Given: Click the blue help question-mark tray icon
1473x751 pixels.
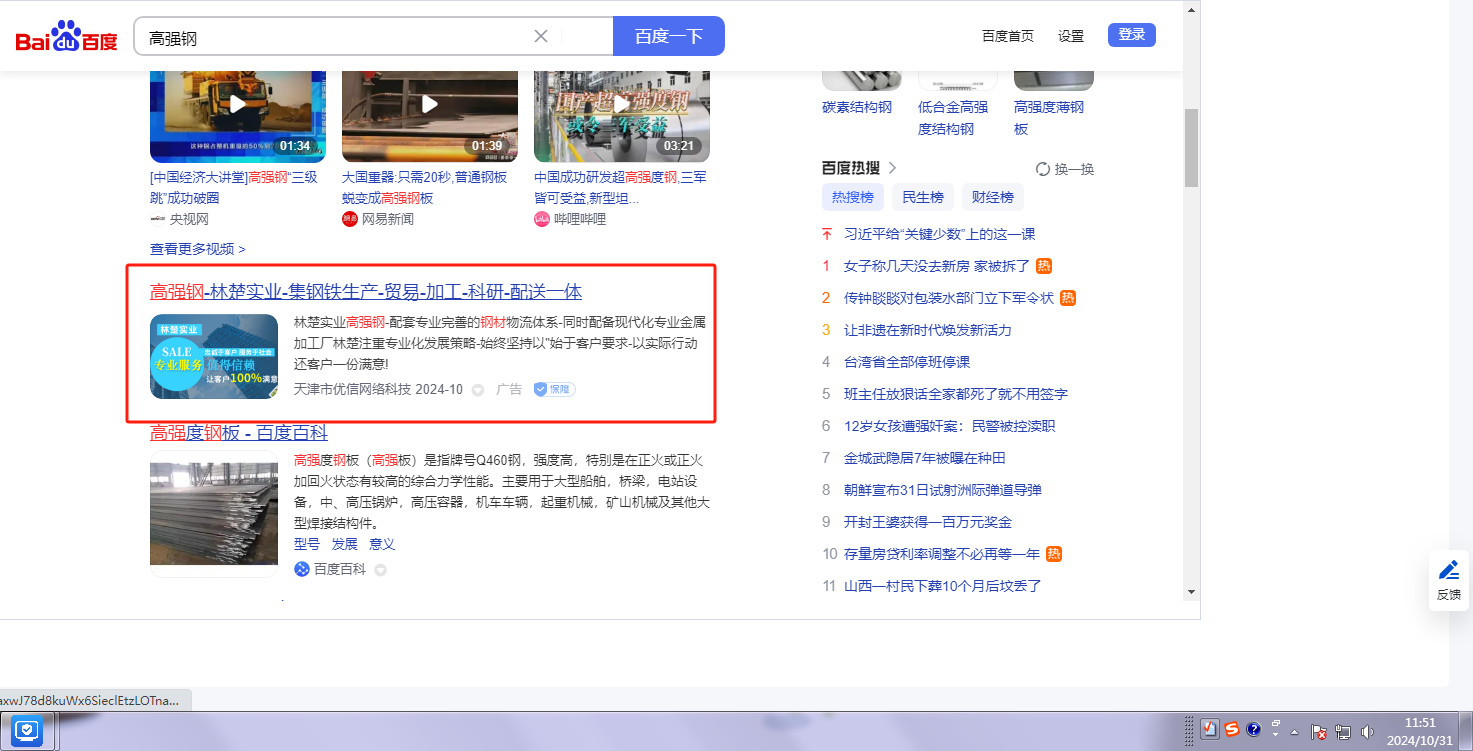Looking at the screenshot, I should [1254, 729].
